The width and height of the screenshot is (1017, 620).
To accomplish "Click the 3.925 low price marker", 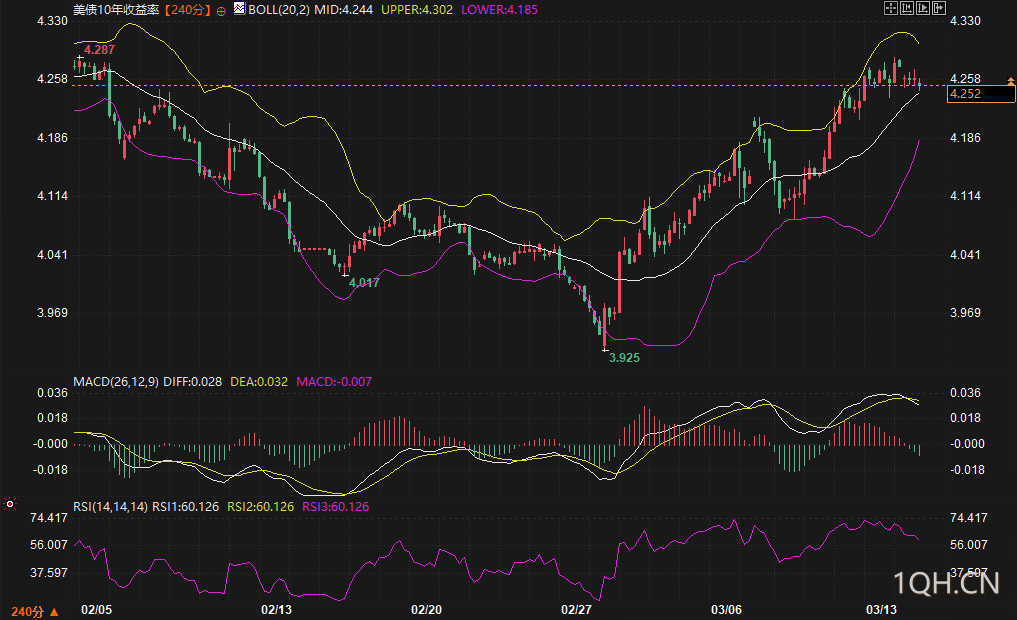I will click(x=624, y=356).
